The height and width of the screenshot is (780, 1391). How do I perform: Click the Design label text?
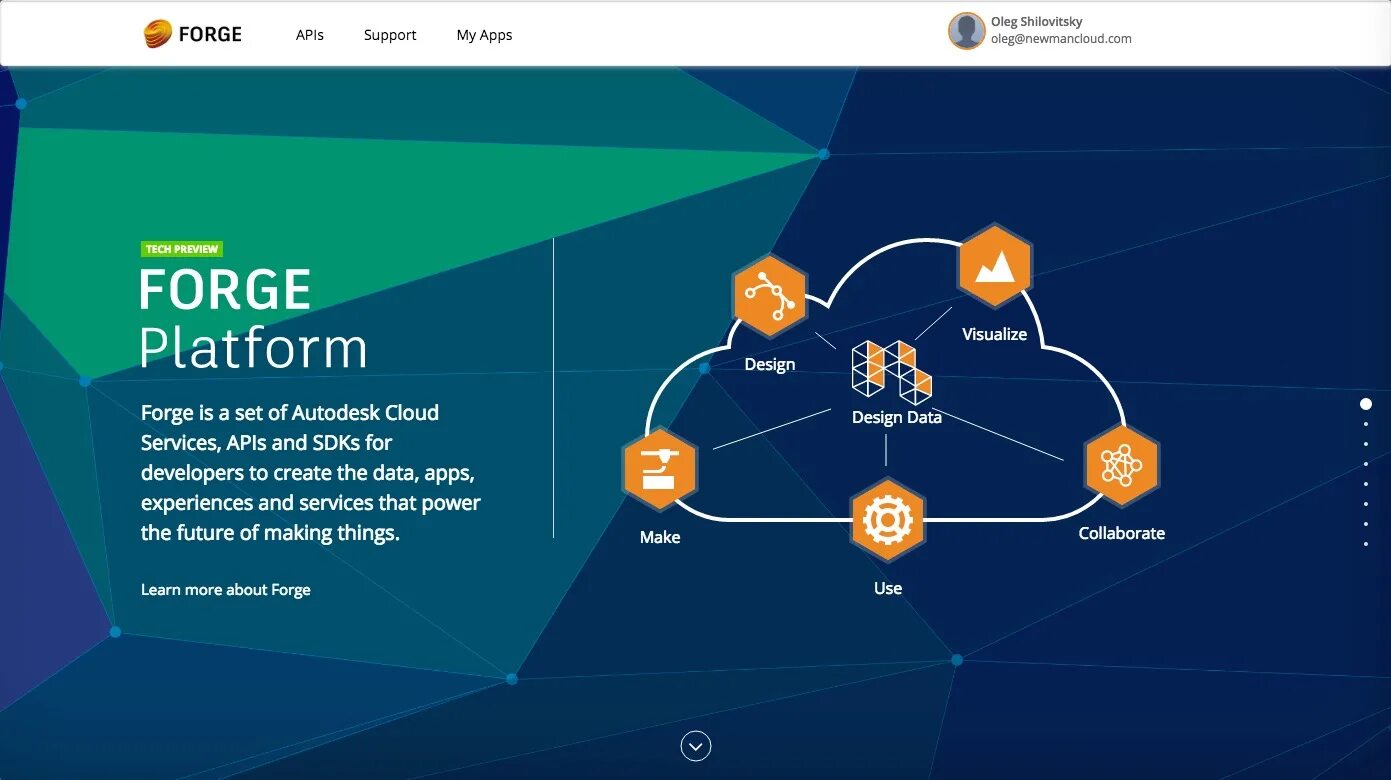[x=770, y=365]
